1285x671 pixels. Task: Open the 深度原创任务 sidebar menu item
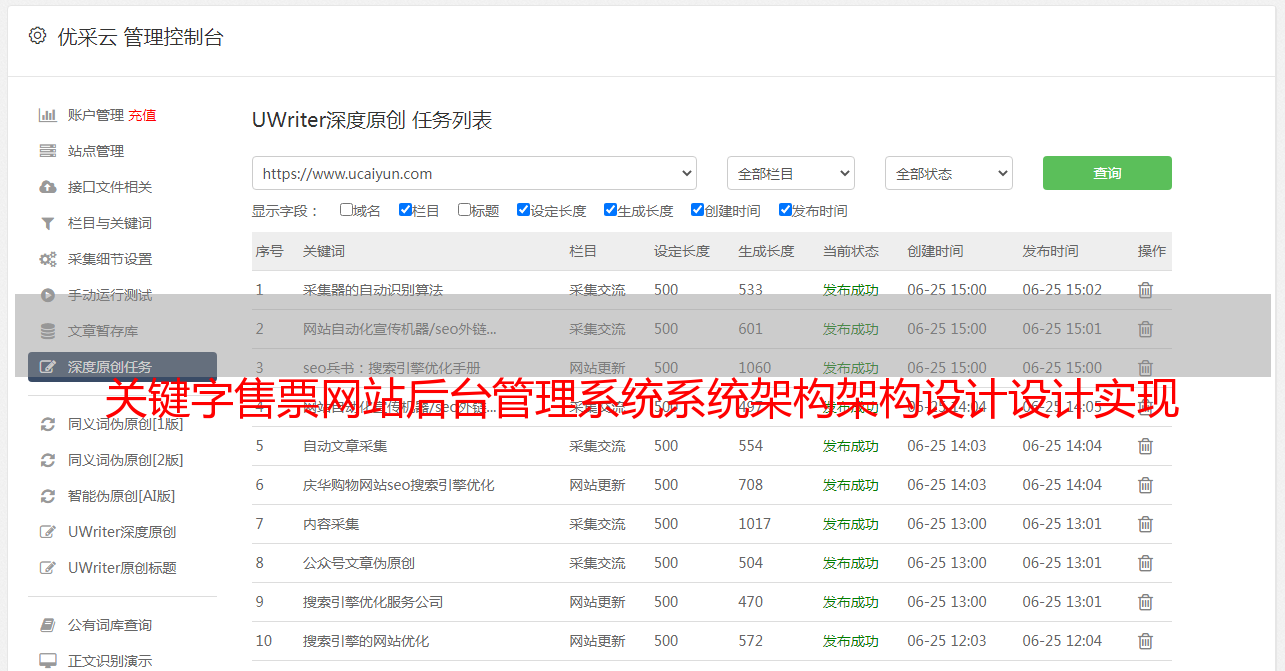point(122,367)
